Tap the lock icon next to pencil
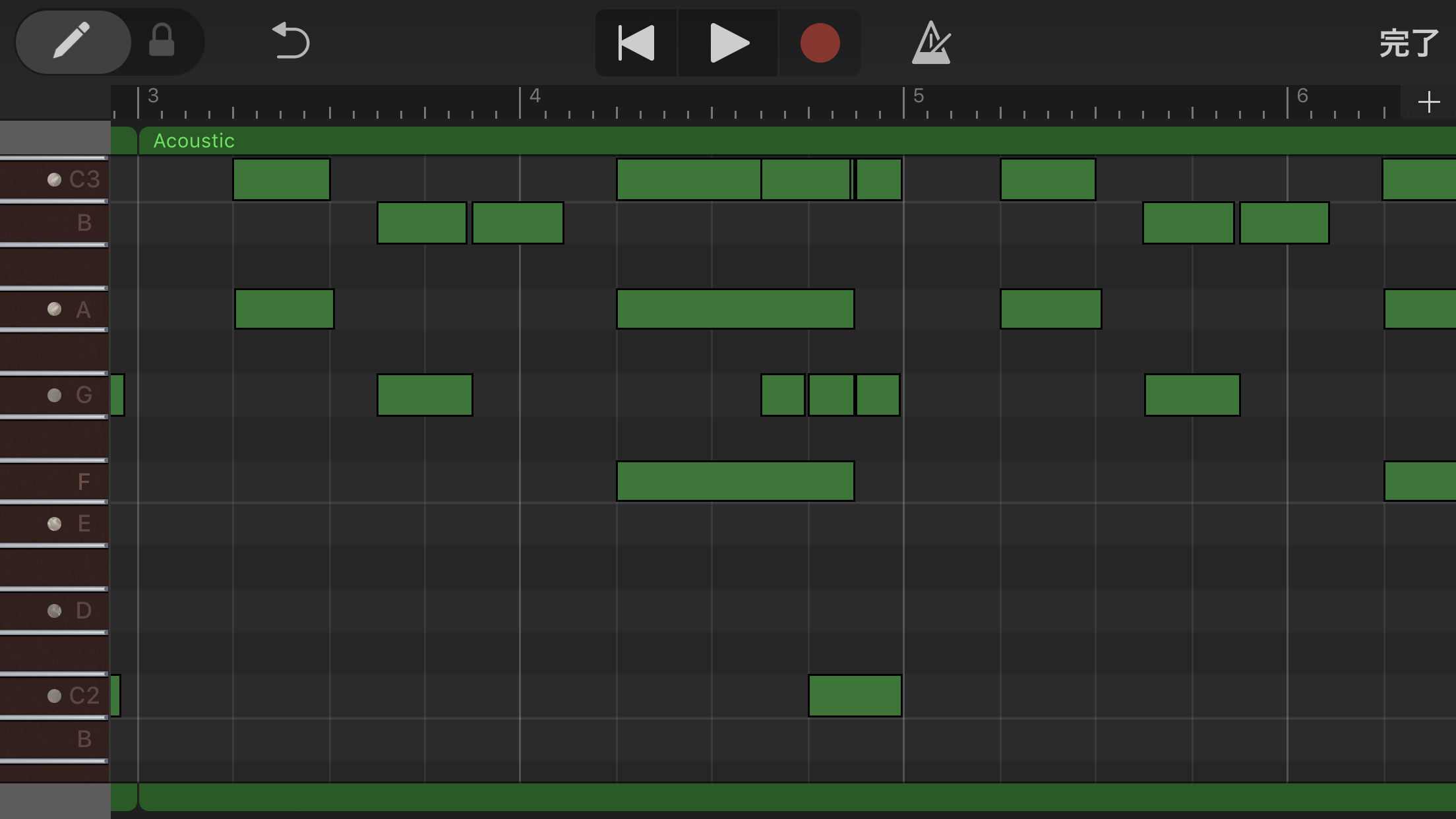 tap(162, 41)
